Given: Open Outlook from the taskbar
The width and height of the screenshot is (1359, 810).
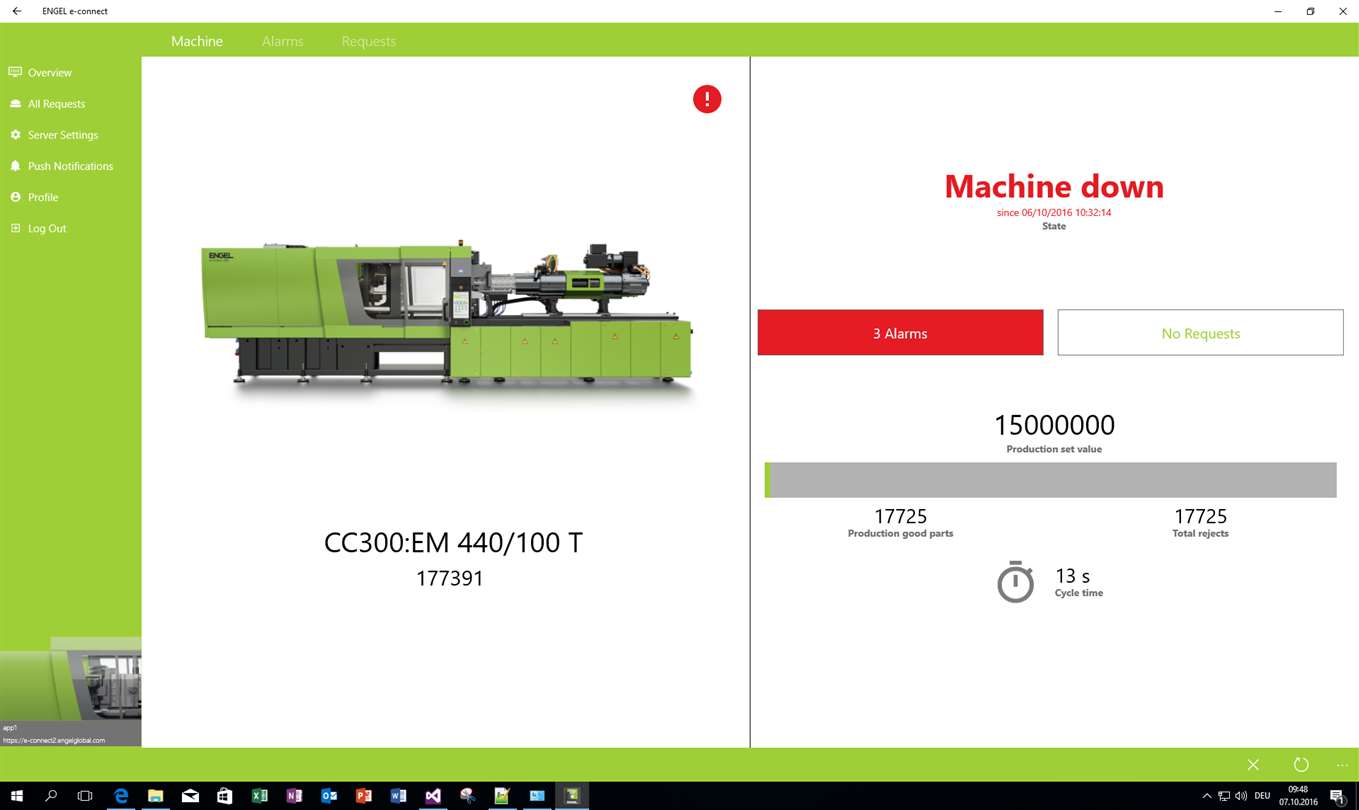Looking at the screenshot, I should (329, 796).
